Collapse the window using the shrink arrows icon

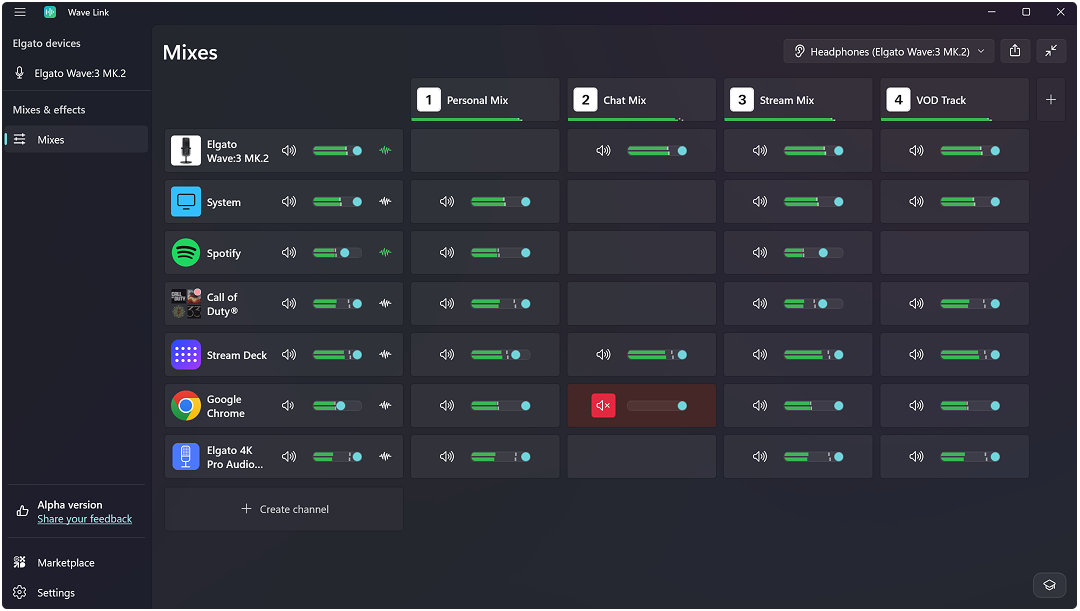(1051, 51)
